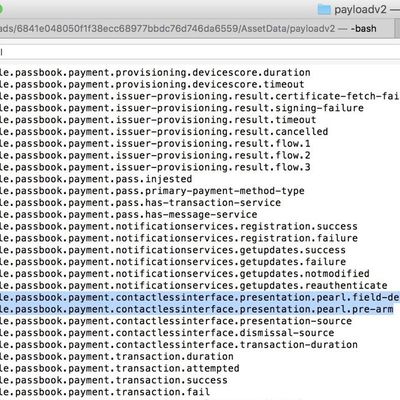Viewport: 400px width, 400px height.
Task: Click line ending notificationservices.registration.failure
Action: [179, 238]
